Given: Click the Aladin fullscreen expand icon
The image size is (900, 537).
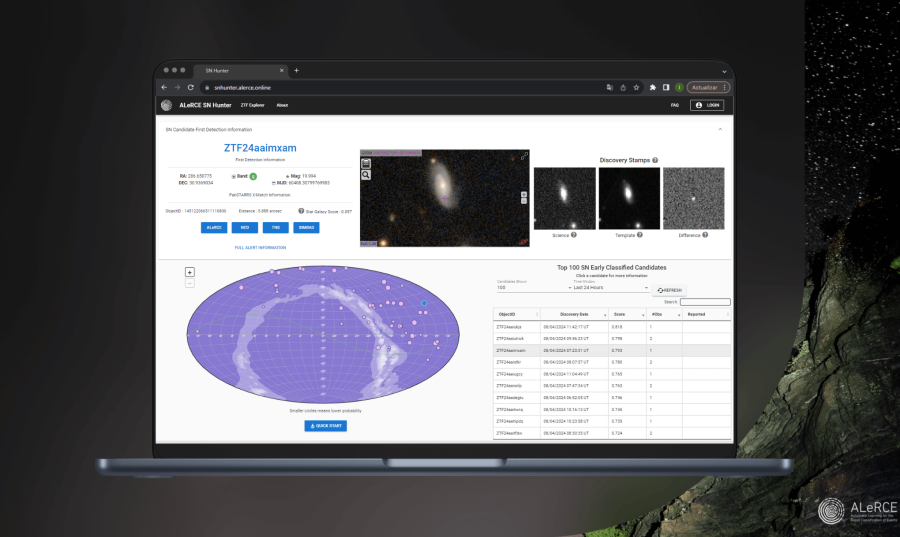Looking at the screenshot, I should [x=524, y=156].
